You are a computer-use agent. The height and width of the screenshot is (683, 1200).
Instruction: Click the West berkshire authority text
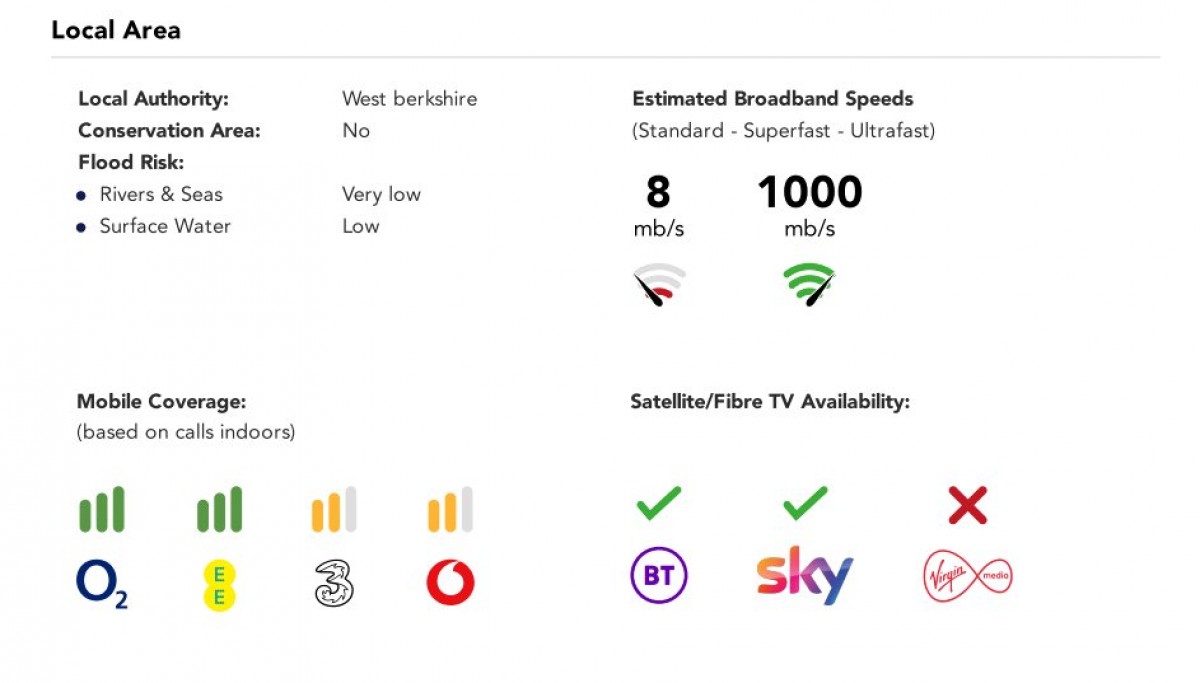click(x=410, y=99)
